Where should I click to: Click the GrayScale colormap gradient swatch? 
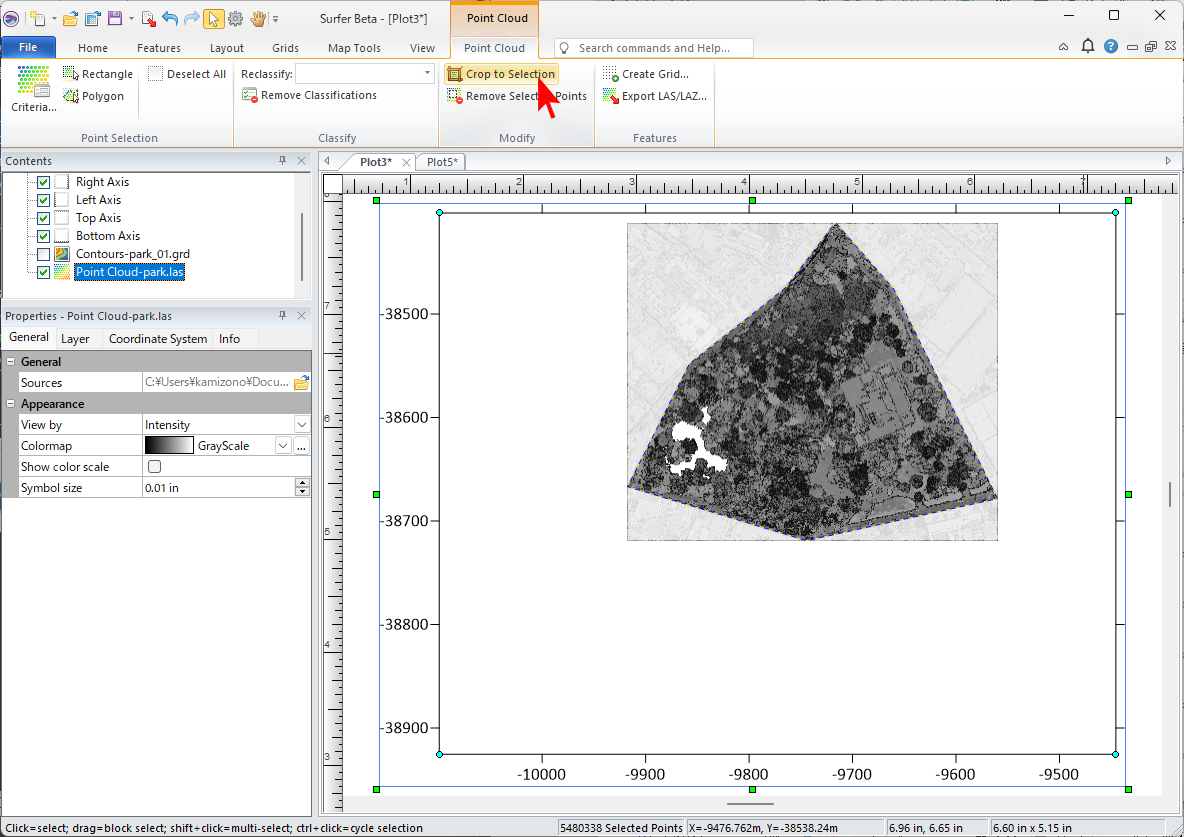(x=169, y=446)
